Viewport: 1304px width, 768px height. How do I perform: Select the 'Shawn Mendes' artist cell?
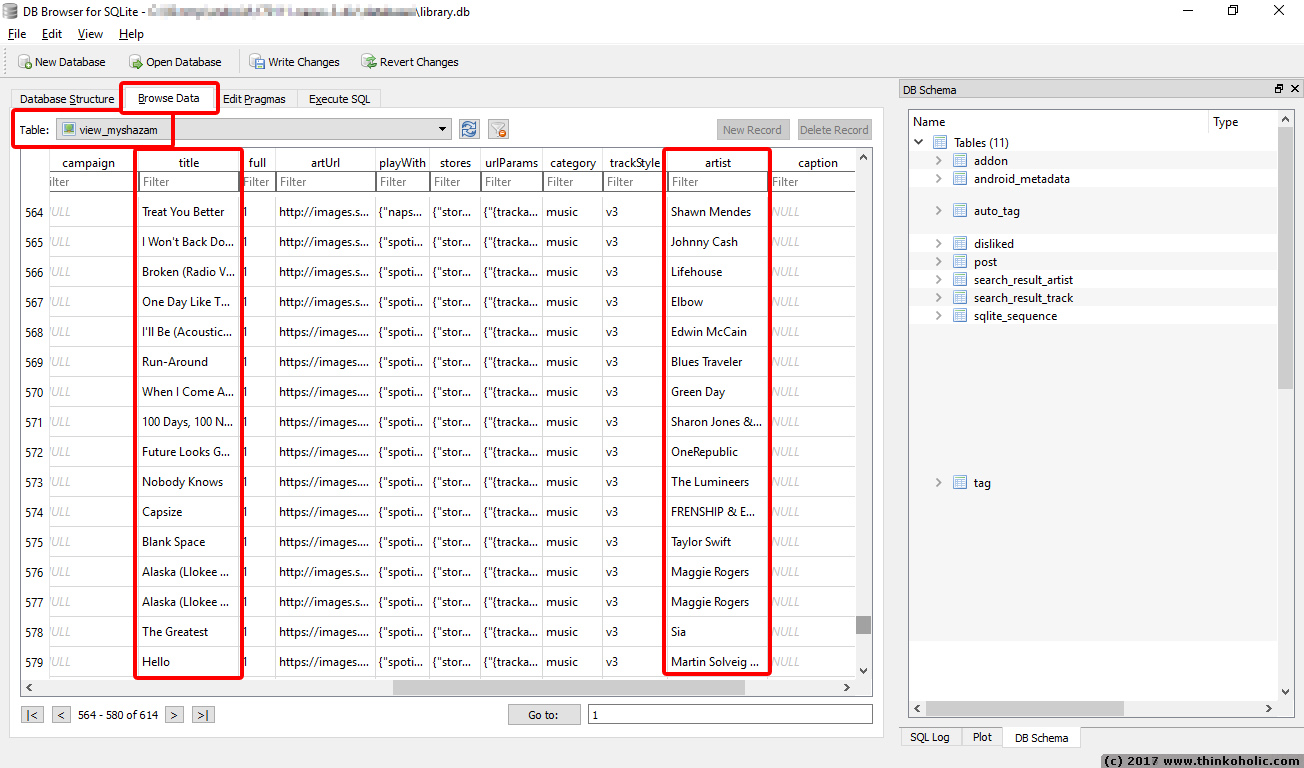(717, 212)
